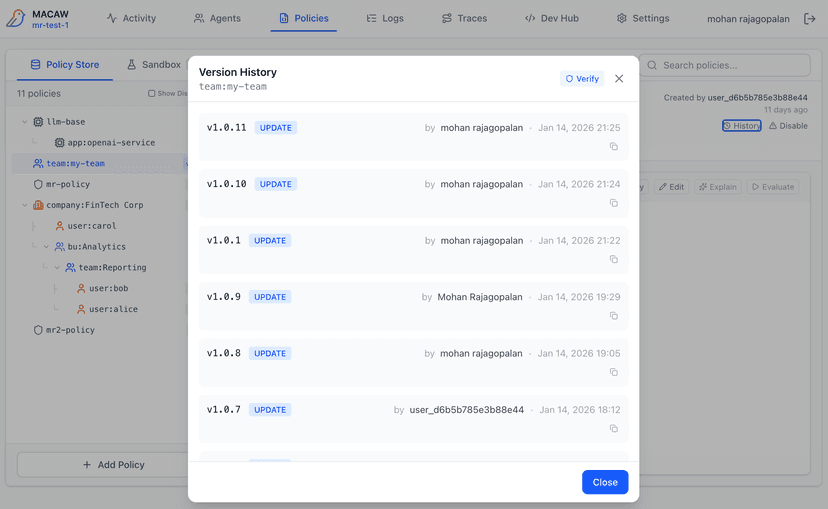Click the copy icon for v1.0.10
Viewport: 828px width, 509px height.
pyautogui.click(x=614, y=203)
